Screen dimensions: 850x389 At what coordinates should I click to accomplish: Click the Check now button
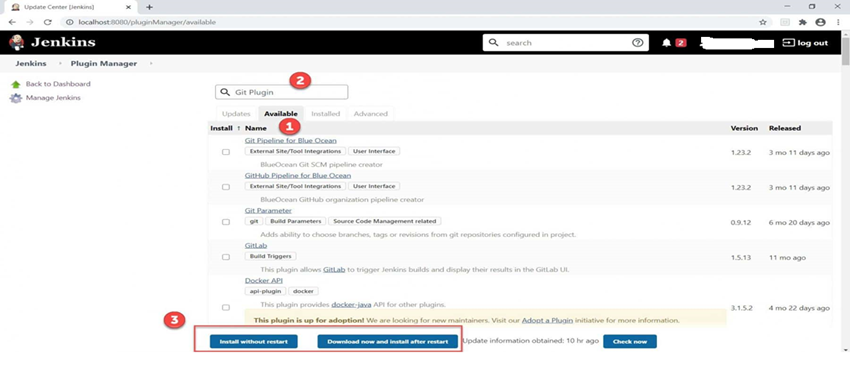coord(629,342)
